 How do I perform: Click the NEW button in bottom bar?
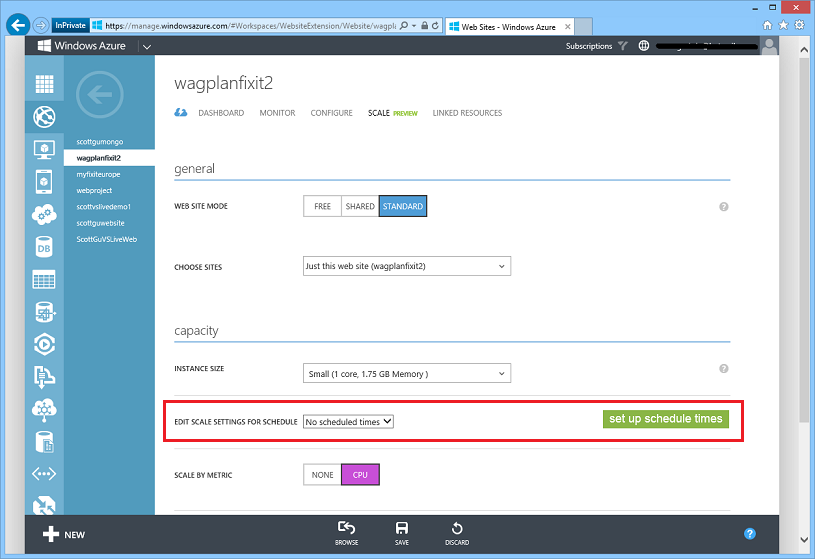pyautogui.click(x=63, y=535)
